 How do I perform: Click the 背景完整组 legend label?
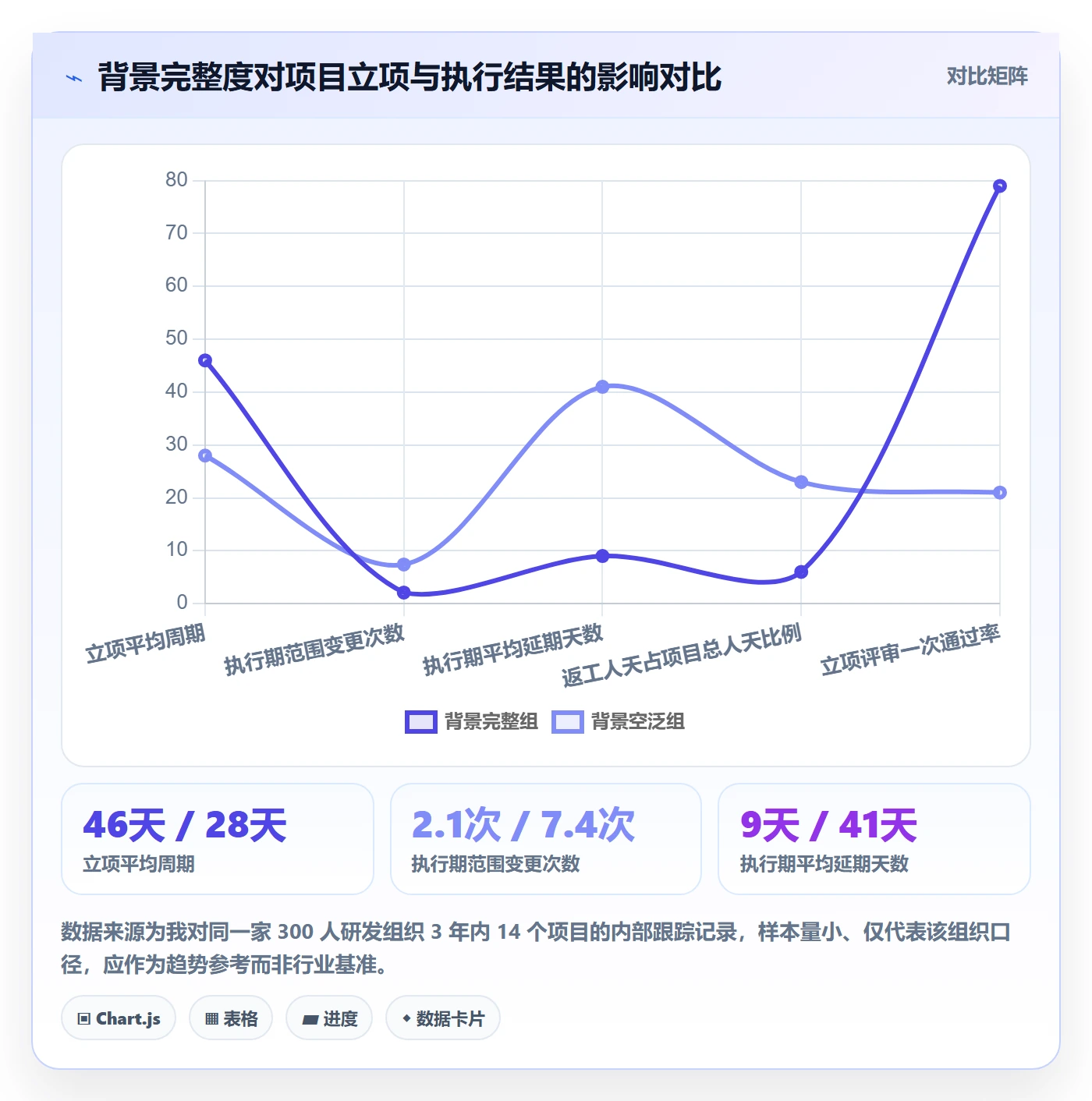[x=491, y=722]
